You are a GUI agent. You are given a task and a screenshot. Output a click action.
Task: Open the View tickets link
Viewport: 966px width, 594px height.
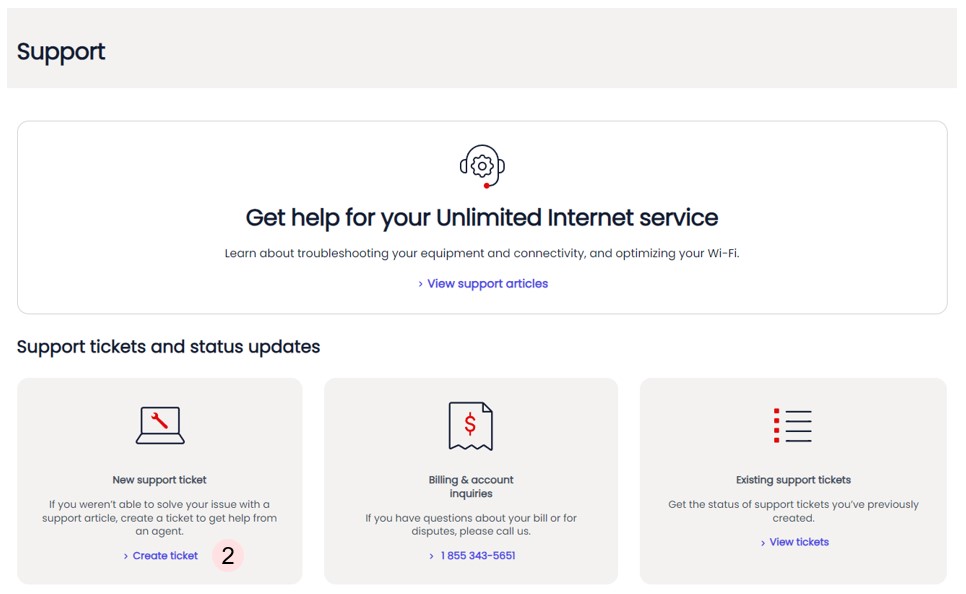(x=799, y=542)
